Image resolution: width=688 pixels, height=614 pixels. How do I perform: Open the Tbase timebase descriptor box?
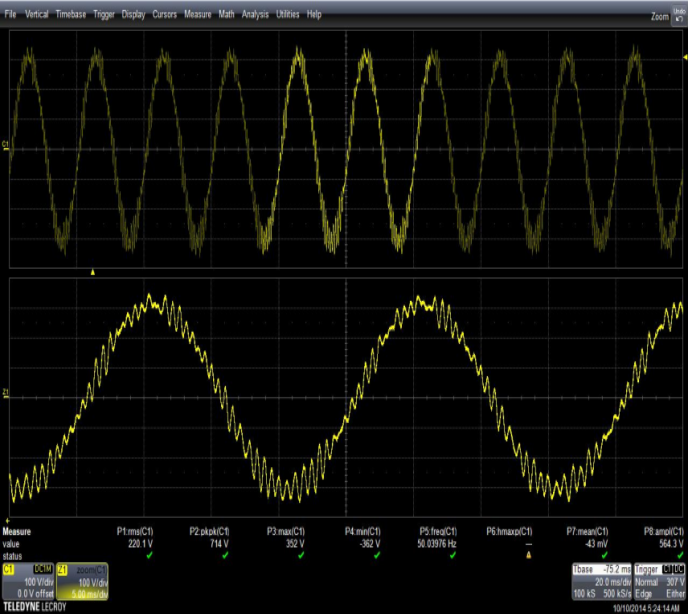point(600,580)
